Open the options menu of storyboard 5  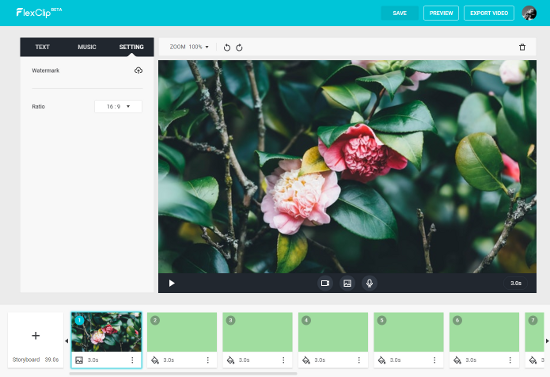tap(434, 360)
